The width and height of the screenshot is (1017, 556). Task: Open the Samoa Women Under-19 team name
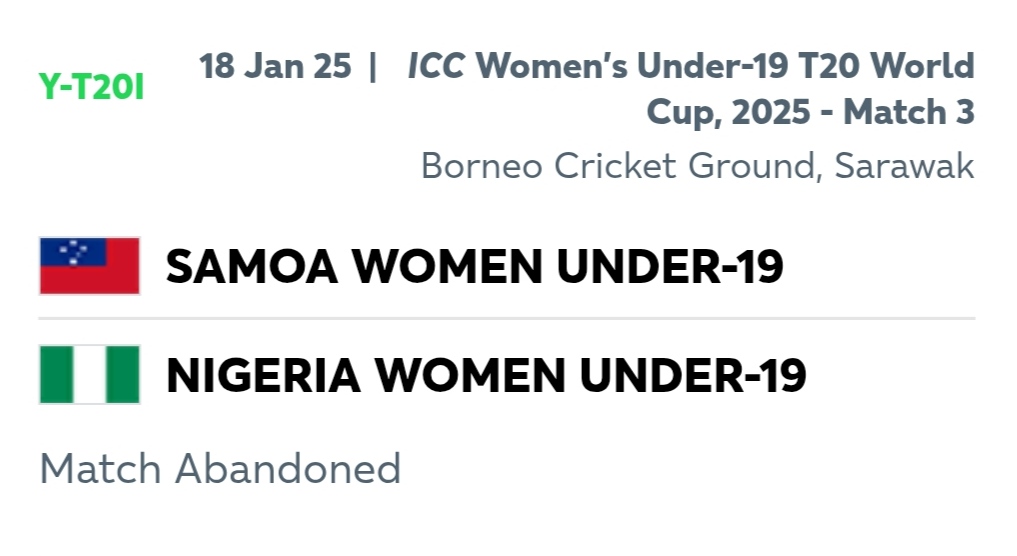coord(475,267)
